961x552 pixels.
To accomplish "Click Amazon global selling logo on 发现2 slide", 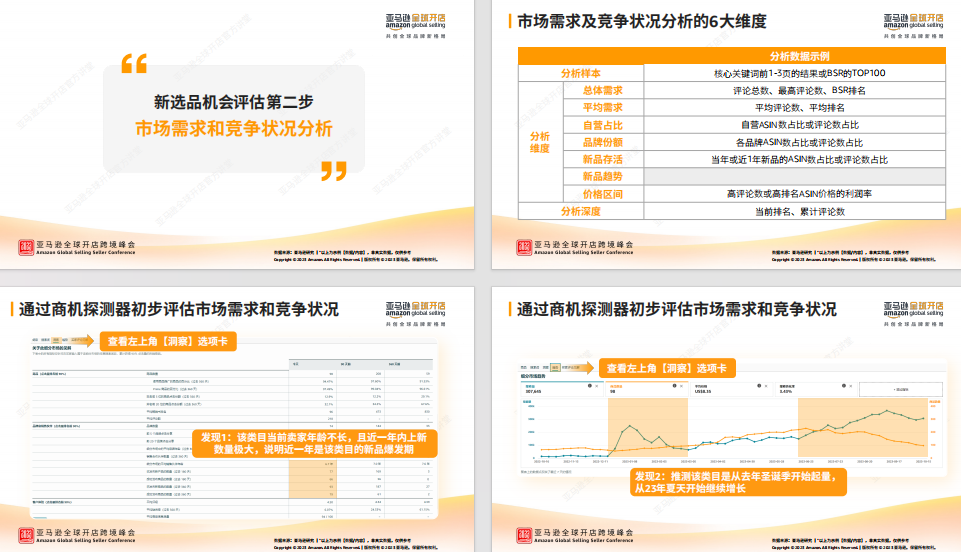I will click(x=913, y=314).
